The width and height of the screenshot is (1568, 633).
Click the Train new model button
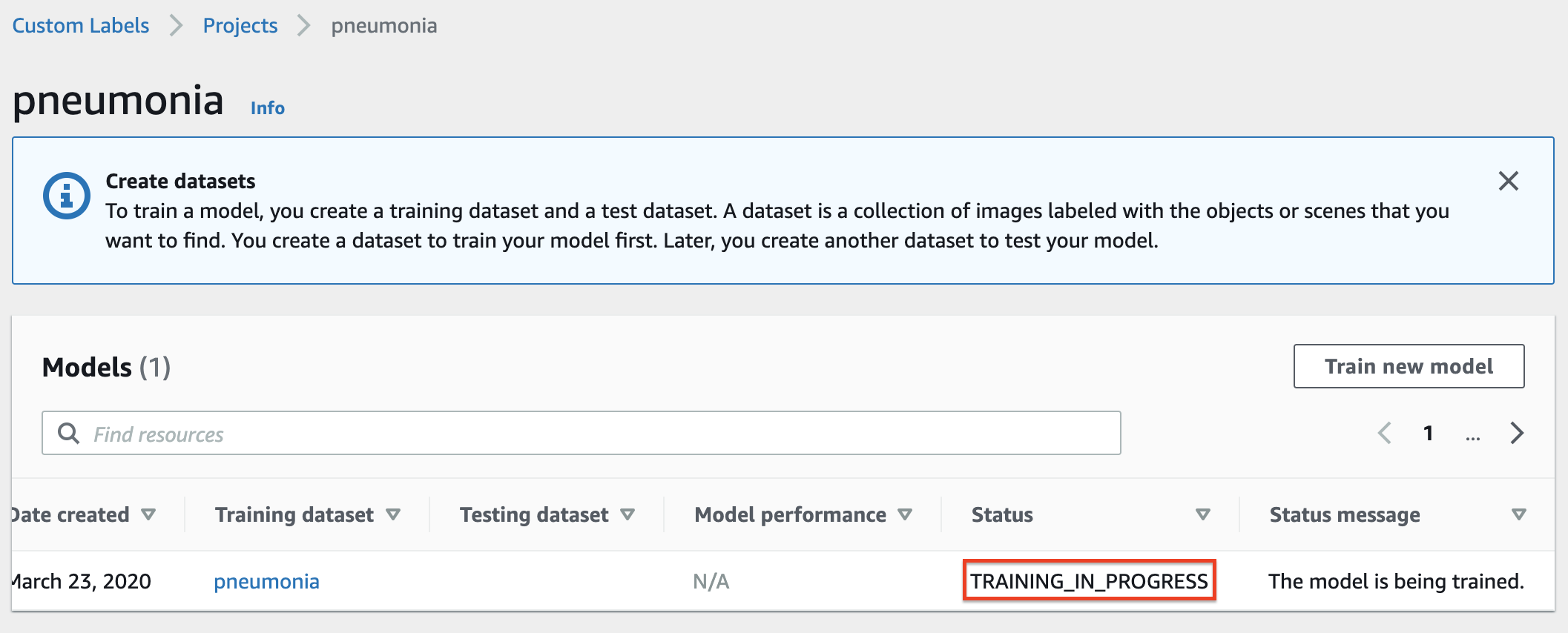[x=1409, y=366]
